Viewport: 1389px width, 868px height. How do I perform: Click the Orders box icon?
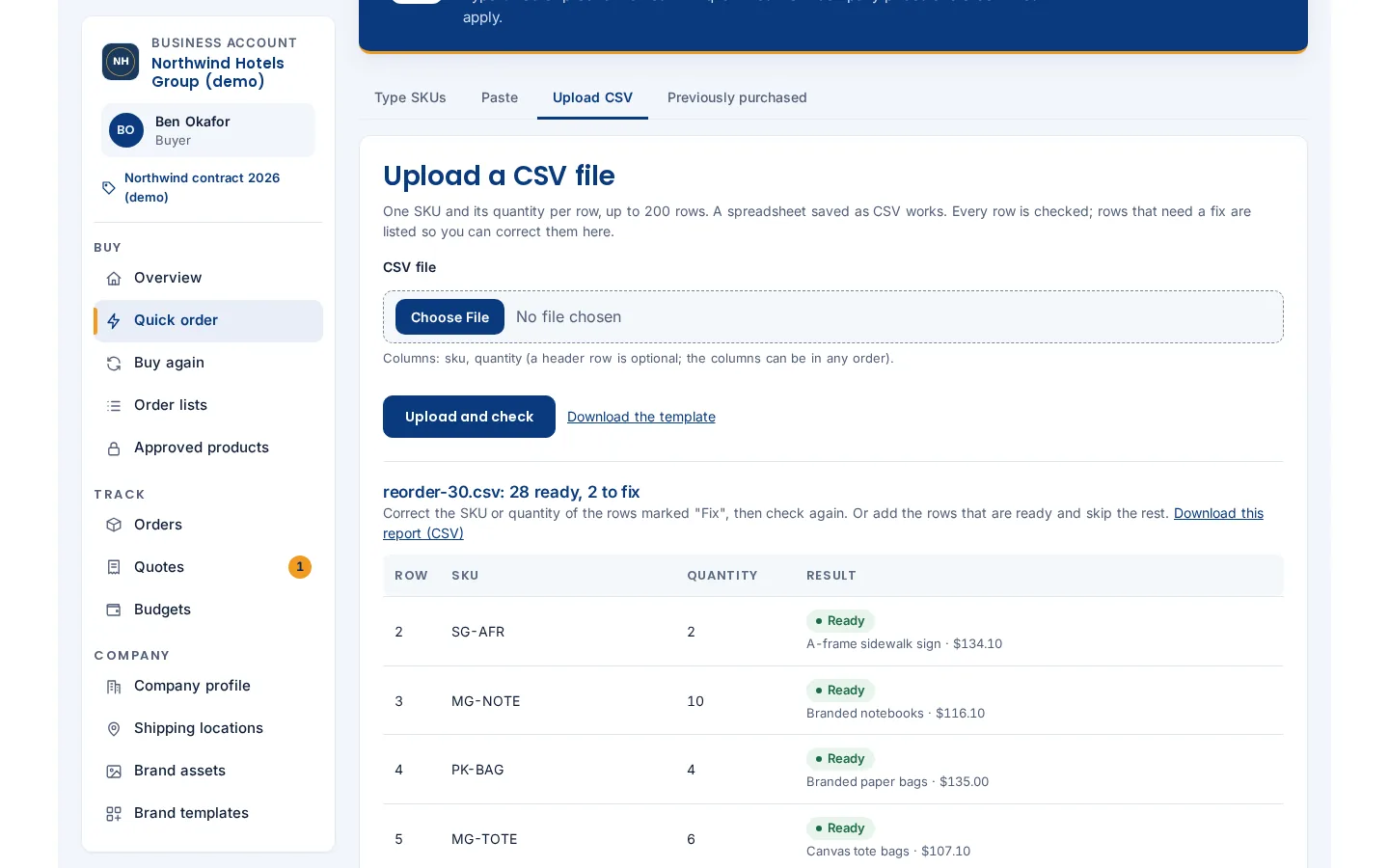[114, 525]
